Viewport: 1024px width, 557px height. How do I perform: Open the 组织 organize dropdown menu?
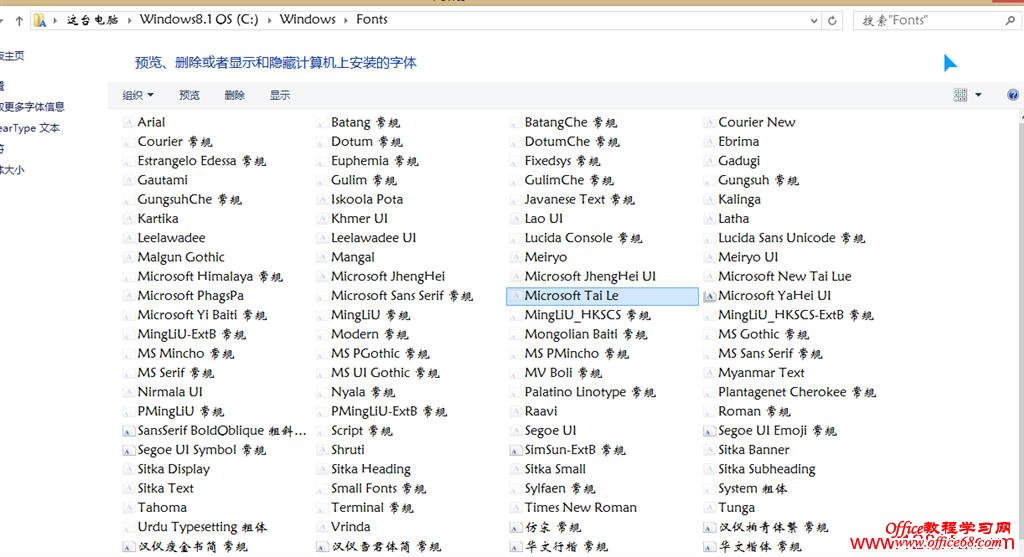[138, 95]
